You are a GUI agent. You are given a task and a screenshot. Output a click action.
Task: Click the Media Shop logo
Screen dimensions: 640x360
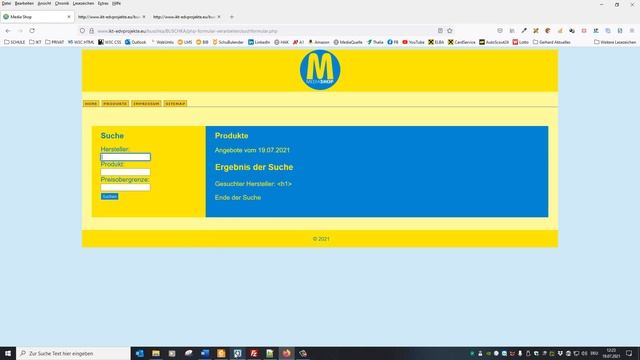(x=320, y=70)
